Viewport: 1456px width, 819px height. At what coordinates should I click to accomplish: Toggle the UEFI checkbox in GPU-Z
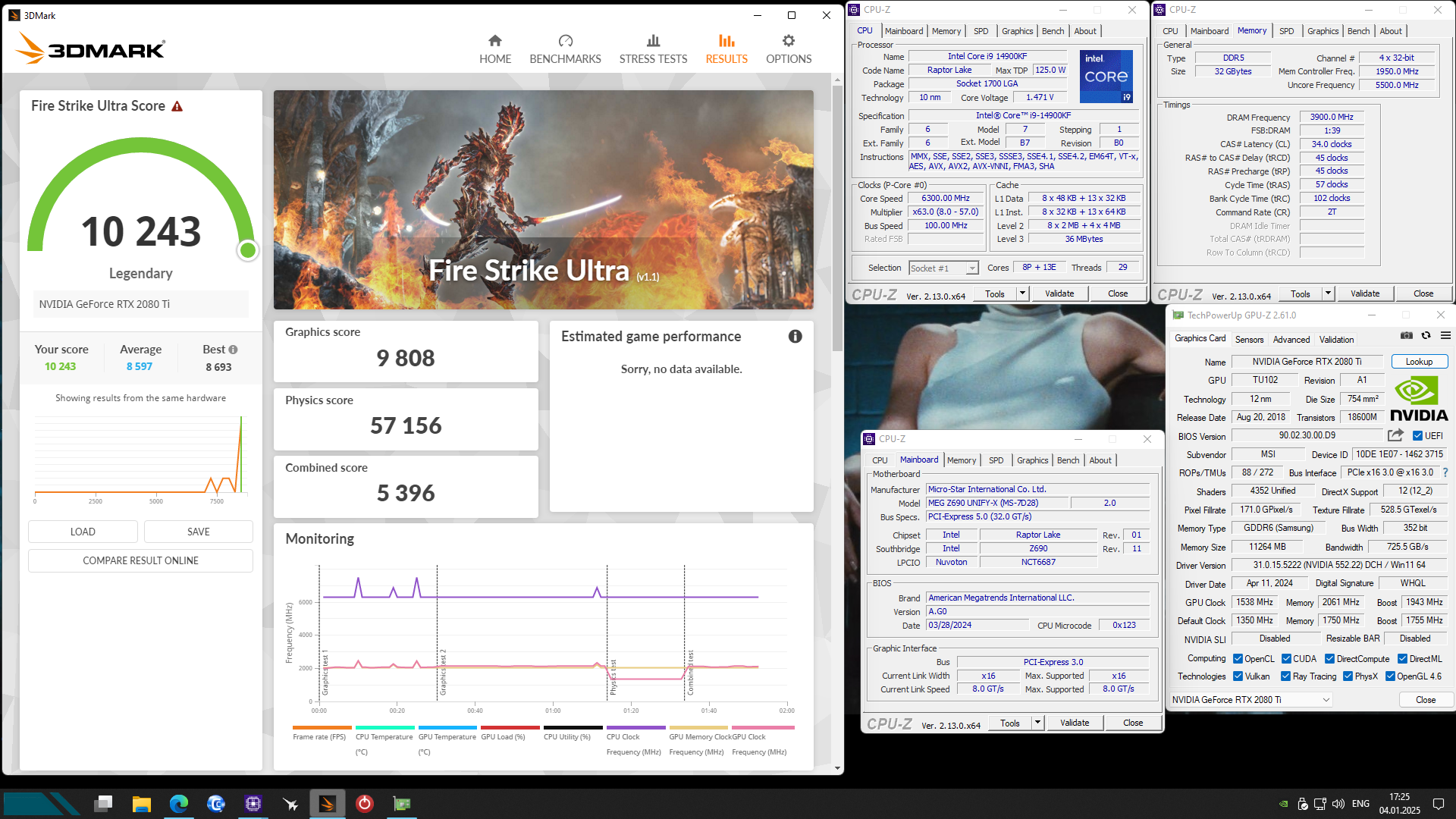(x=1417, y=436)
